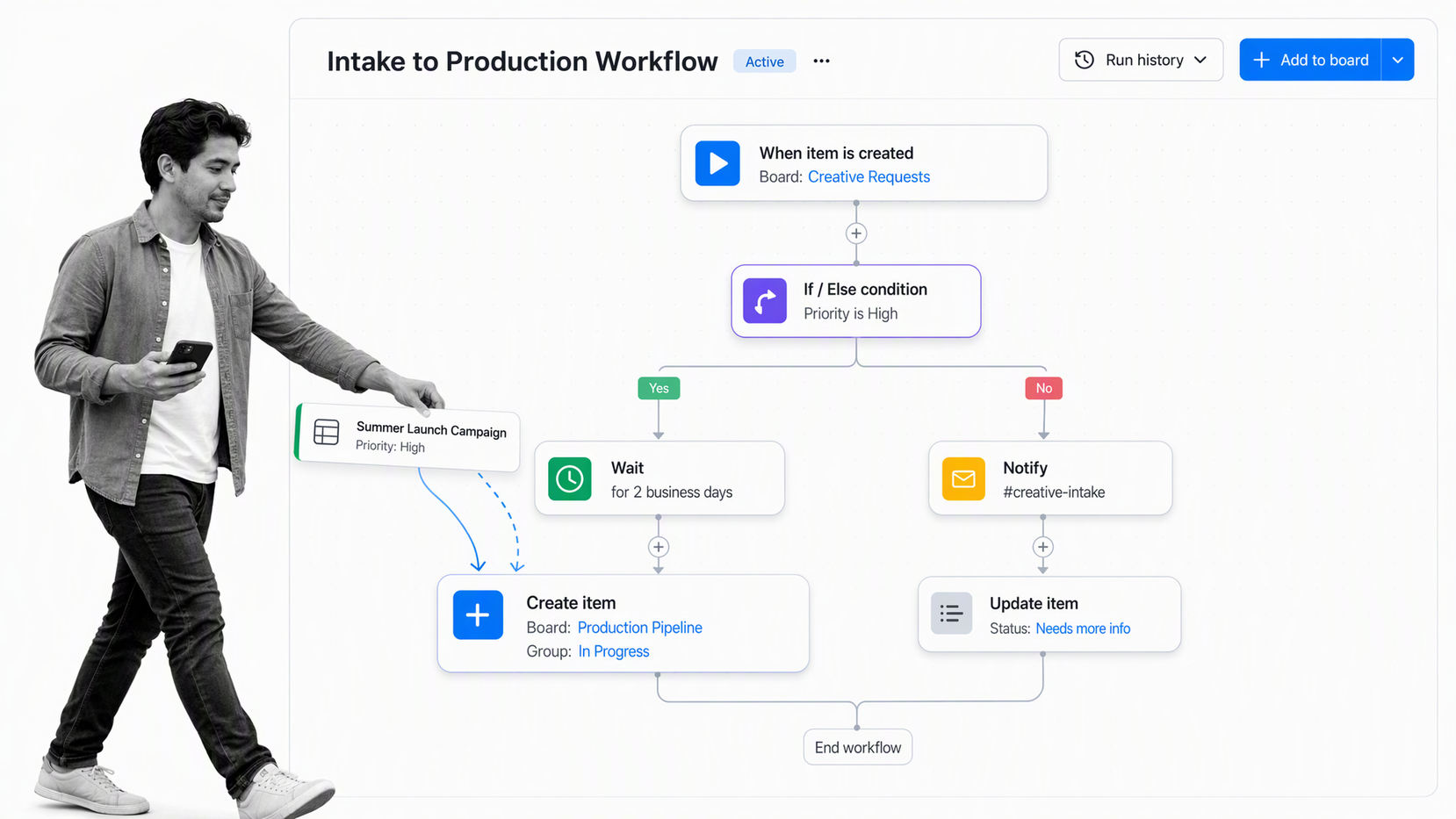Open the three-dot workflow options menu
Image resolution: width=1456 pixels, height=819 pixels.
[x=821, y=61]
